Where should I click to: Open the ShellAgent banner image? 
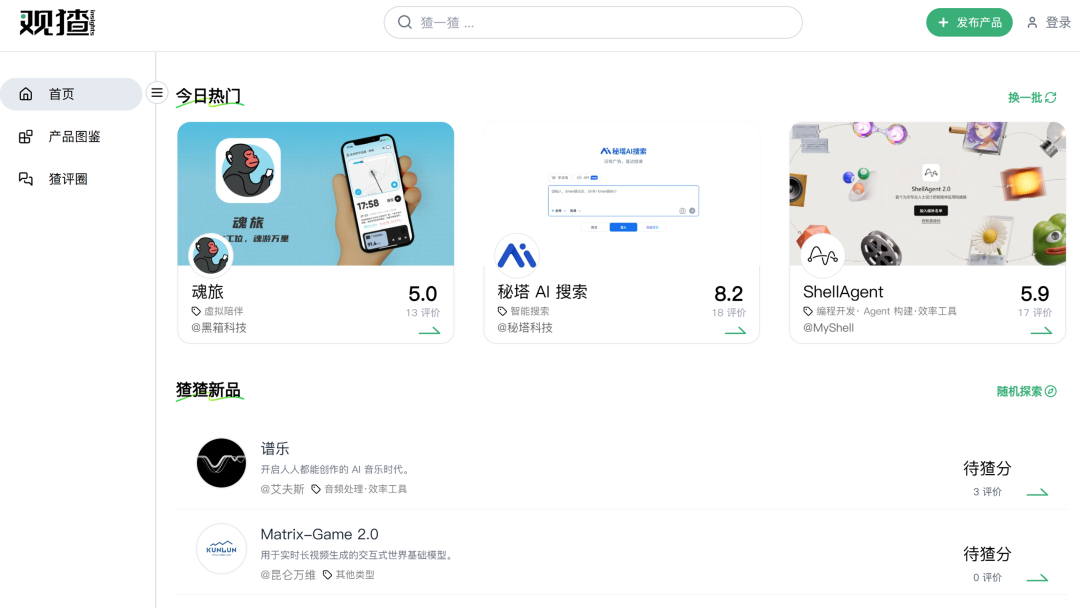coord(927,193)
